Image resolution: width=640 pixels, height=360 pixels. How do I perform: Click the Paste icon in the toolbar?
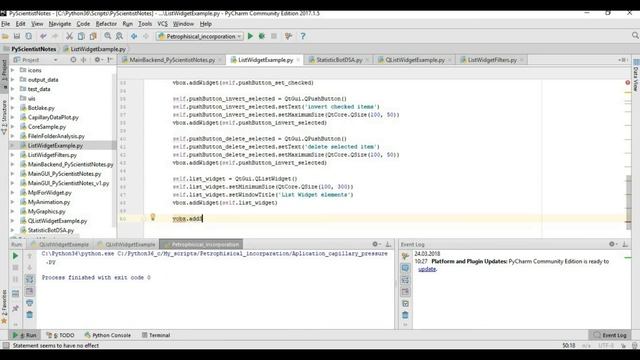[93, 36]
